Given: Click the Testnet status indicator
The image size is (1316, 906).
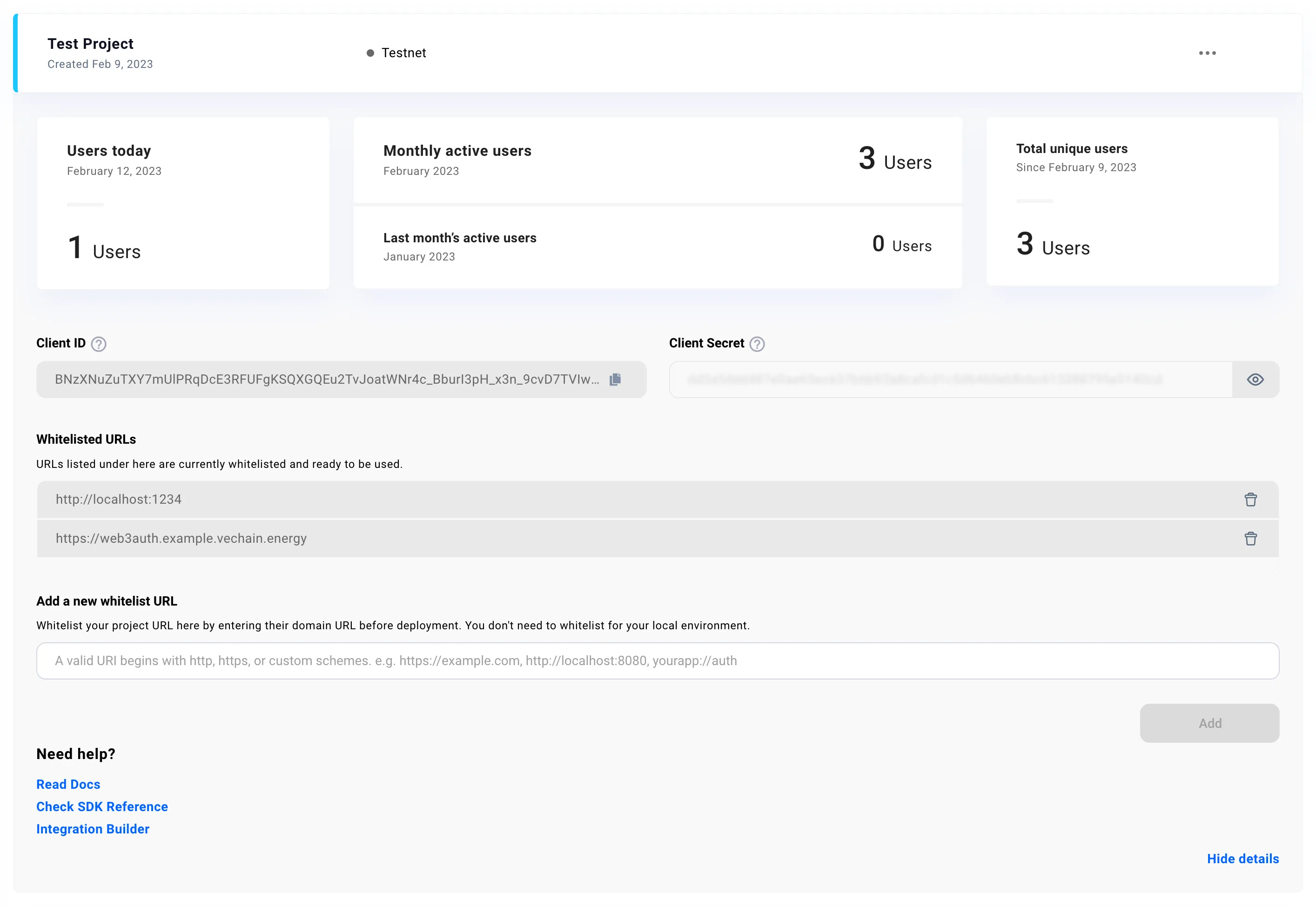Looking at the screenshot, I should (396, 53).
